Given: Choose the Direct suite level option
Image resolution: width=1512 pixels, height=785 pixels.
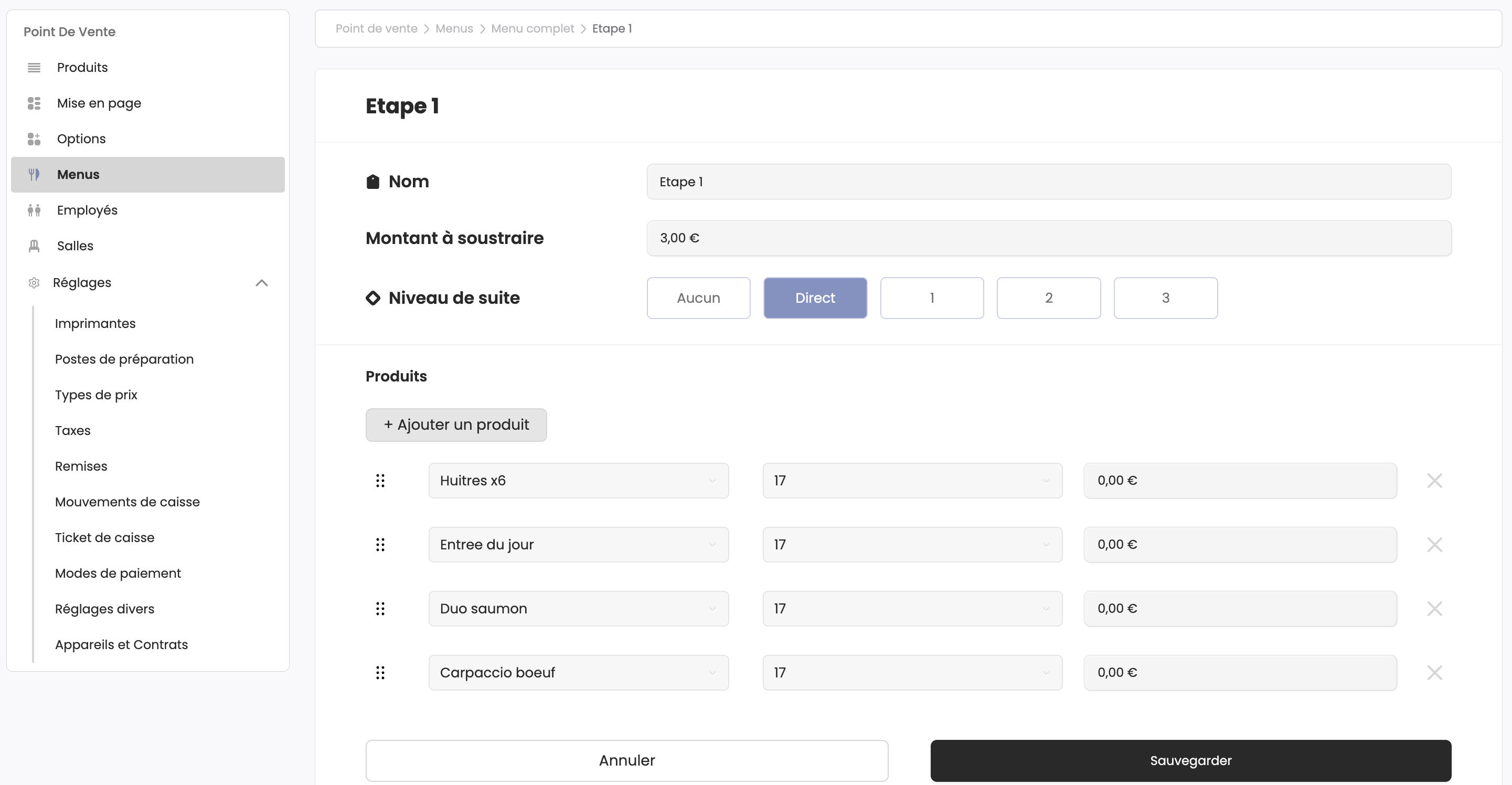Looking at the screenshot, I should [815, 298].
